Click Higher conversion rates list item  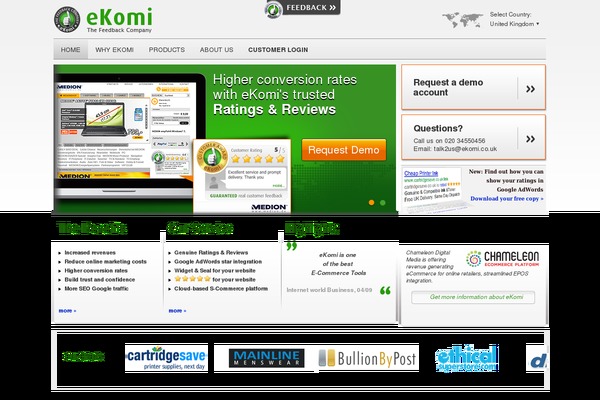96,271
